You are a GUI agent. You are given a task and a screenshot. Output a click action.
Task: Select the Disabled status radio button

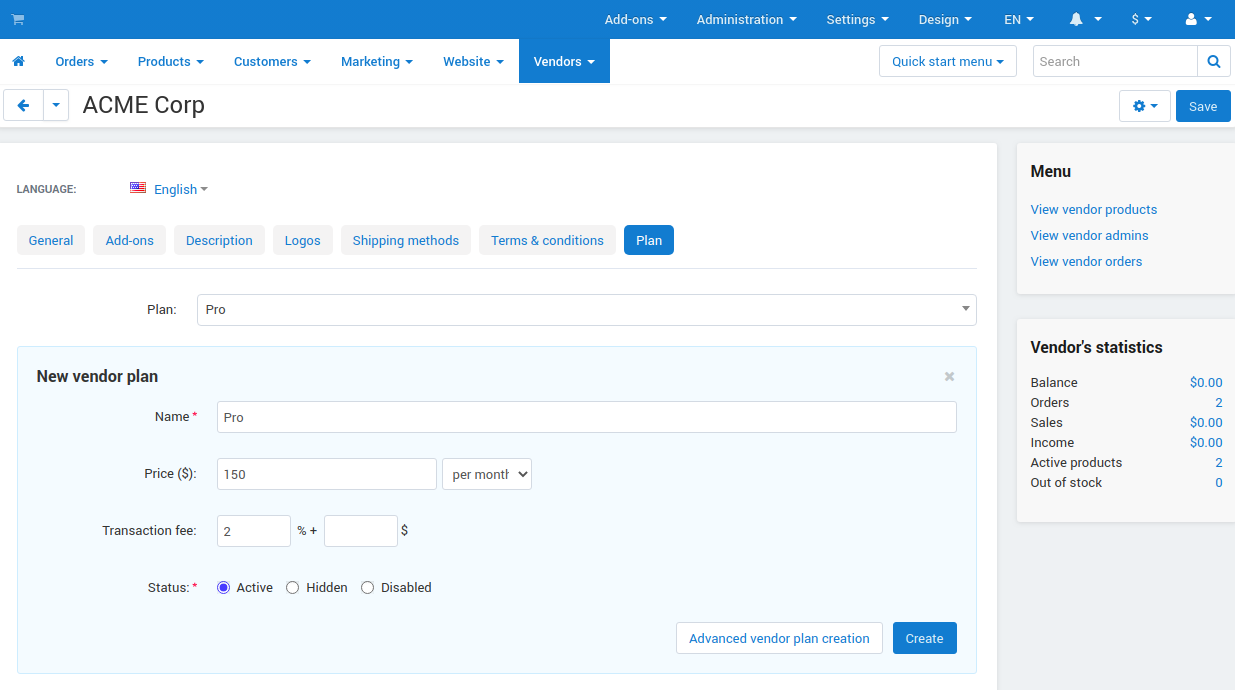tap(367, 588)
